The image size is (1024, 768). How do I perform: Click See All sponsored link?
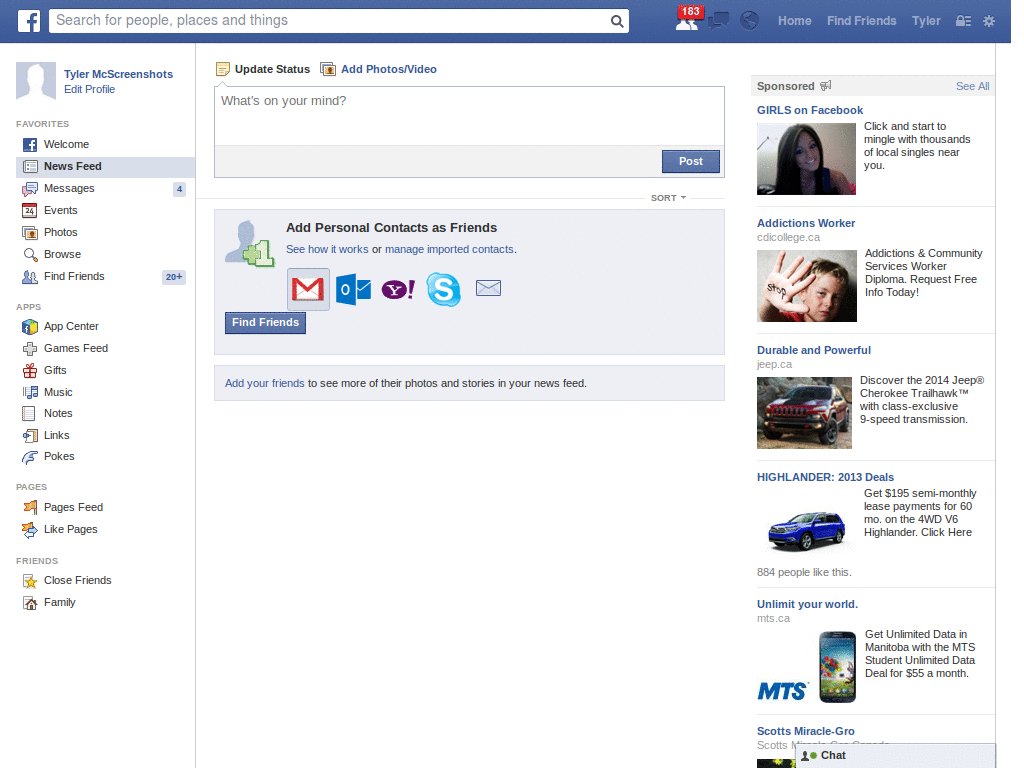coord(972,86)
